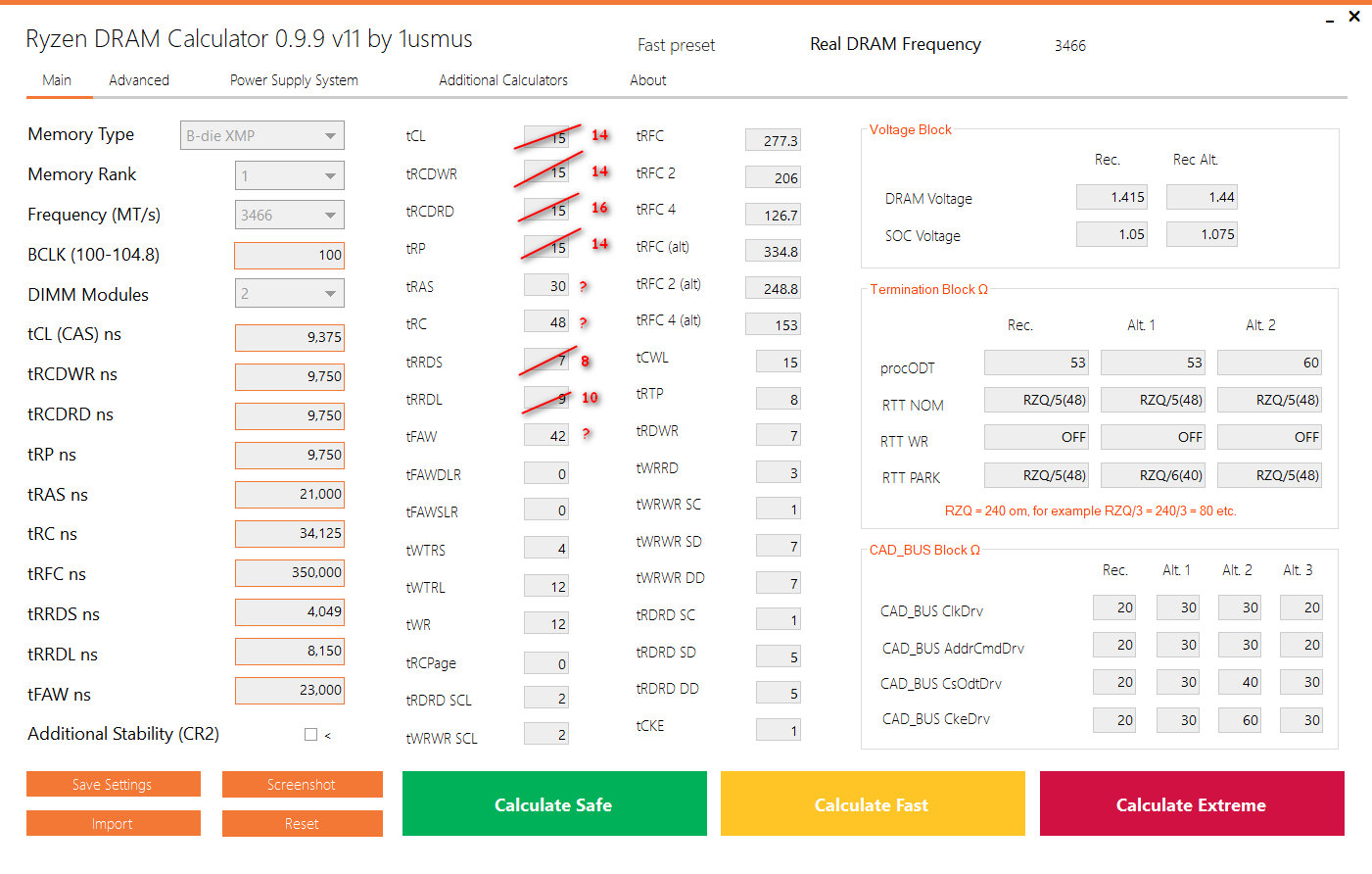Click the DRAM Voltage Rec Alt. value 1.44

coord(1203,197)
